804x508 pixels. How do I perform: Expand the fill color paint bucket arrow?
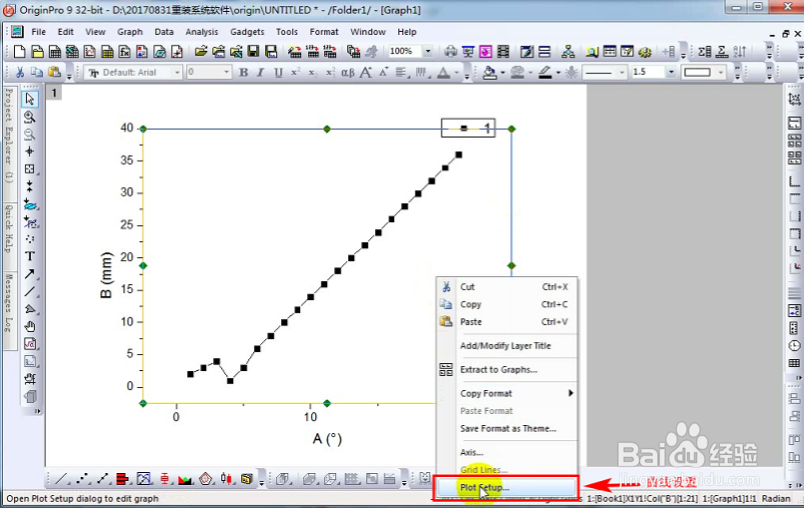(502, 72)
